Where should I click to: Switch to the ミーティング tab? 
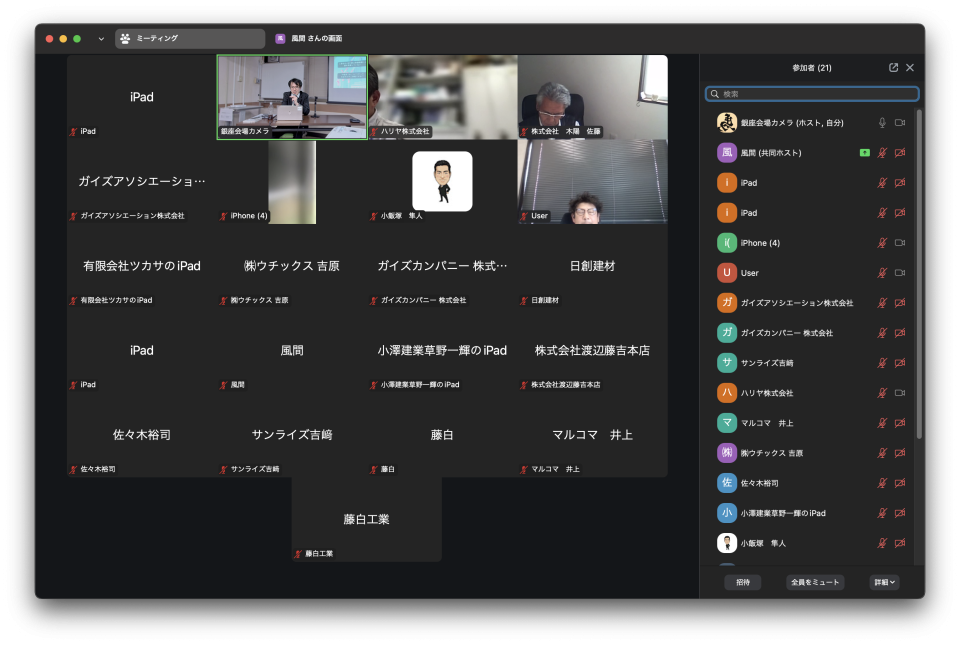(x=190, y=39)
